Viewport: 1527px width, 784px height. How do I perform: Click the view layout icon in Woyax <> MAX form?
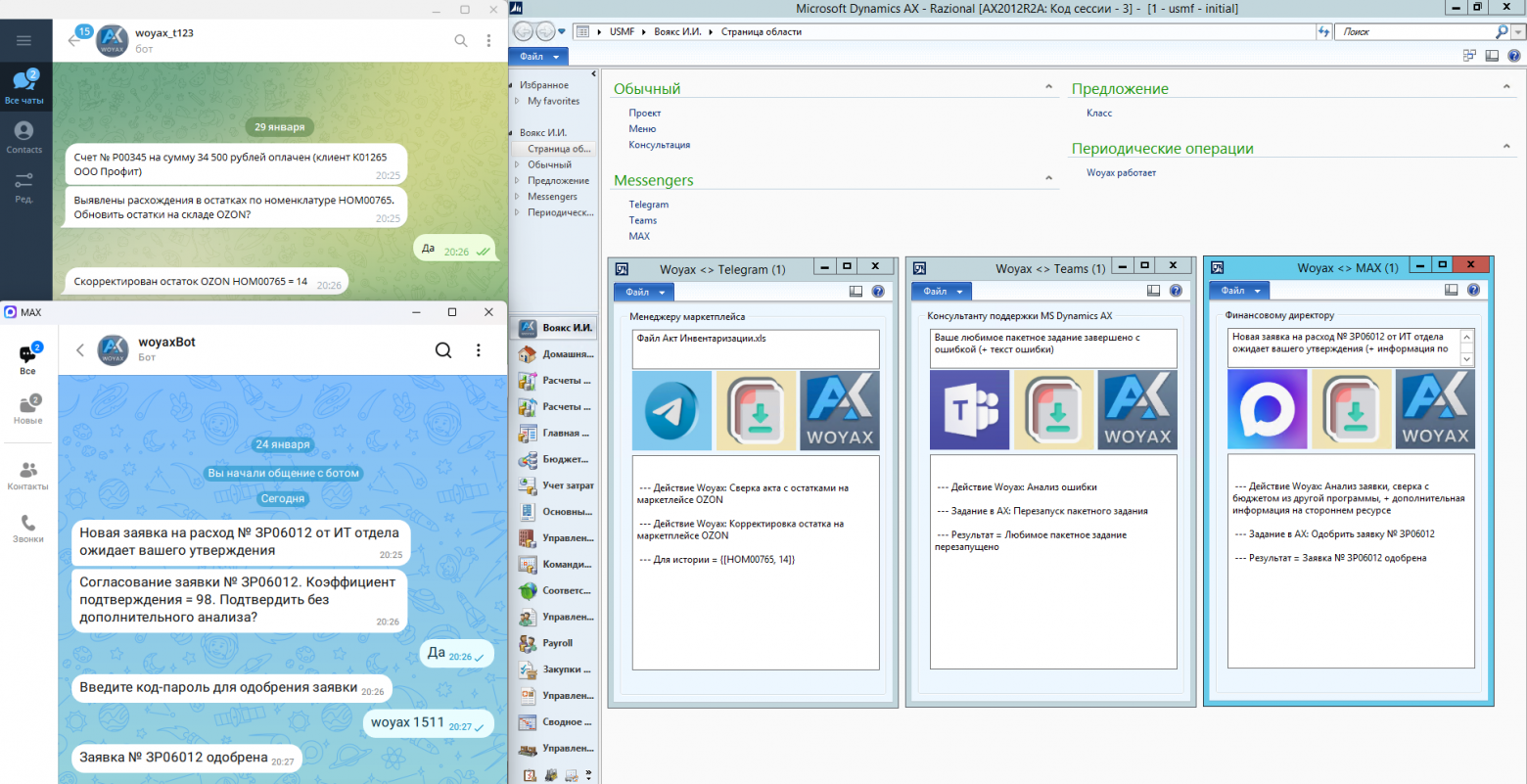tap(1451, 291)
